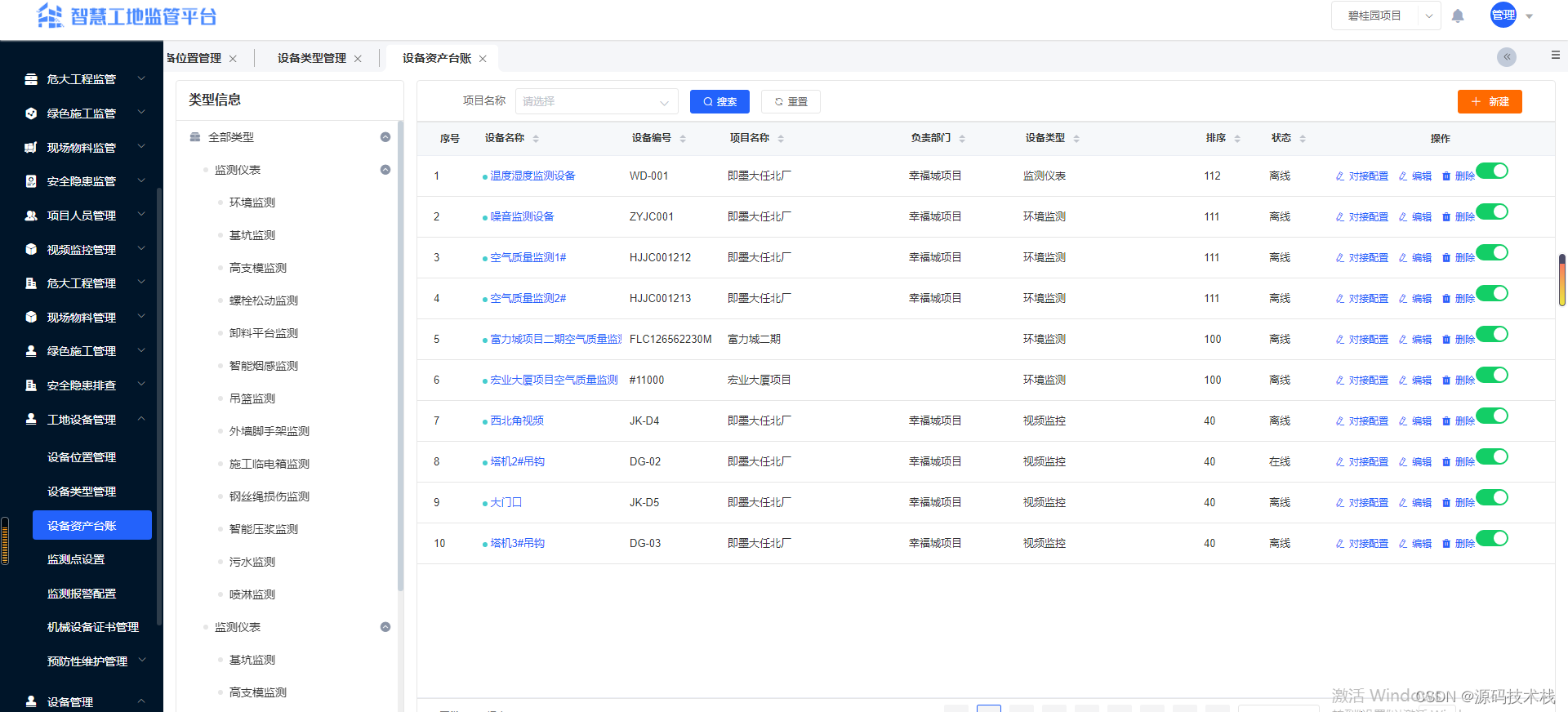The image size is (1568, 712).
Task: Click the 管理 user avatar
Action: click(1503, 15)
